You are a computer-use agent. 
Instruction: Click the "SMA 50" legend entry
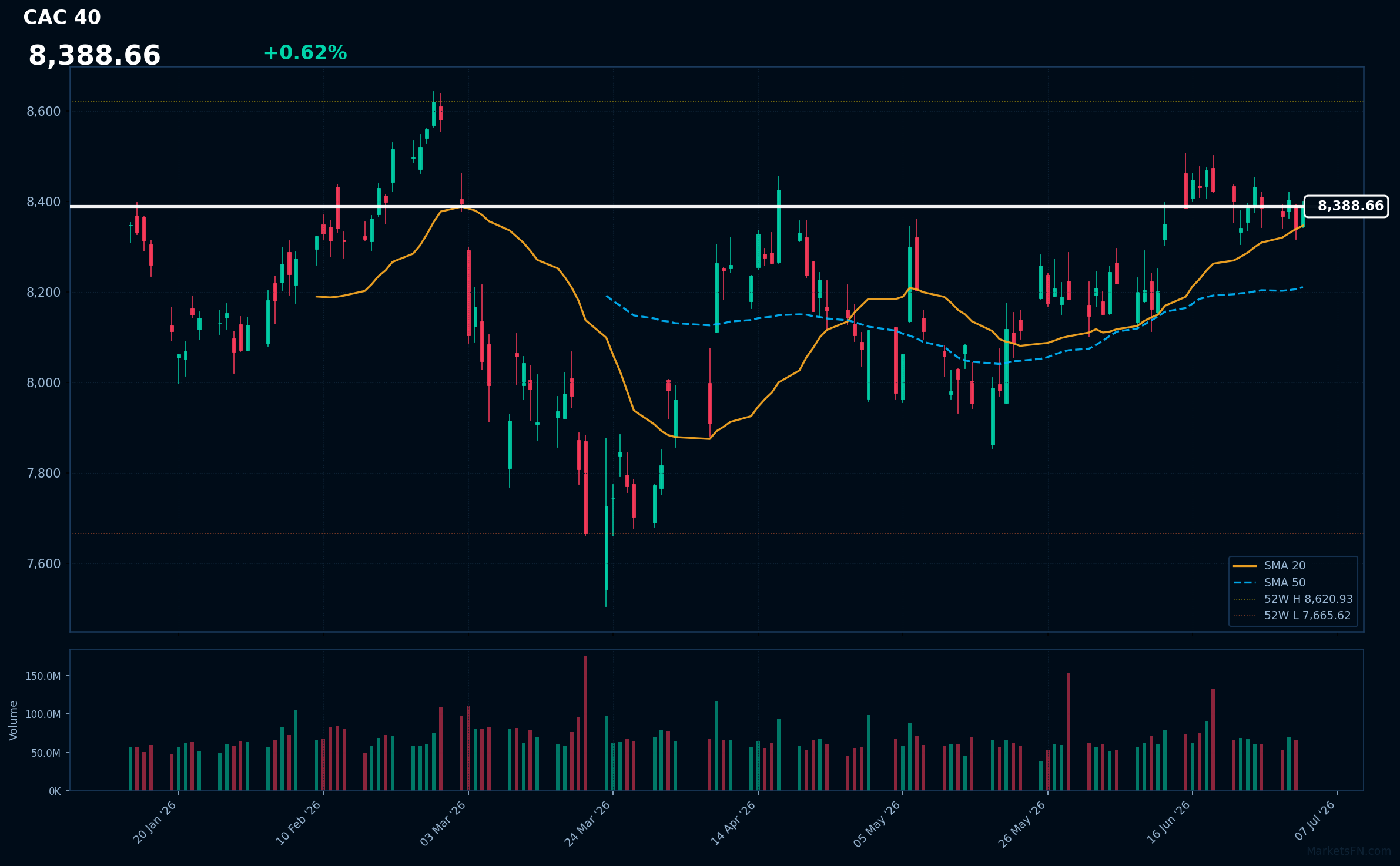[1270, 583]
